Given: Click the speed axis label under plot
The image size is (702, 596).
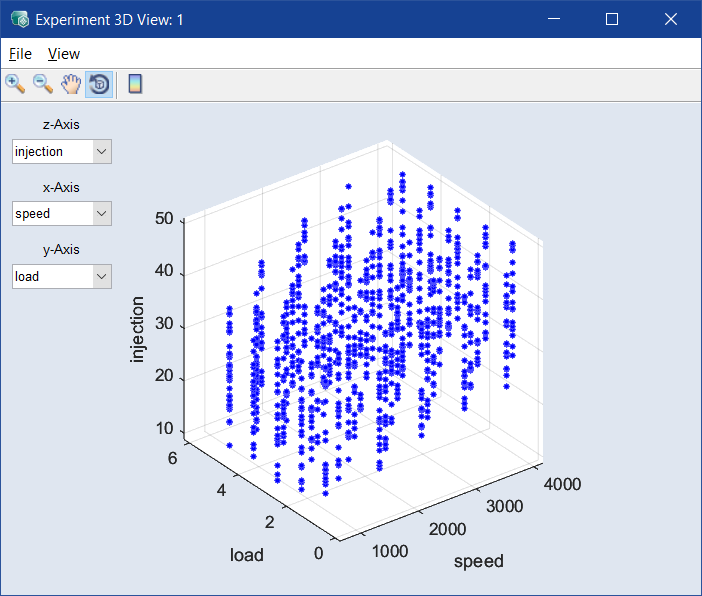Looking at the screenshot, I should point(479,561).
